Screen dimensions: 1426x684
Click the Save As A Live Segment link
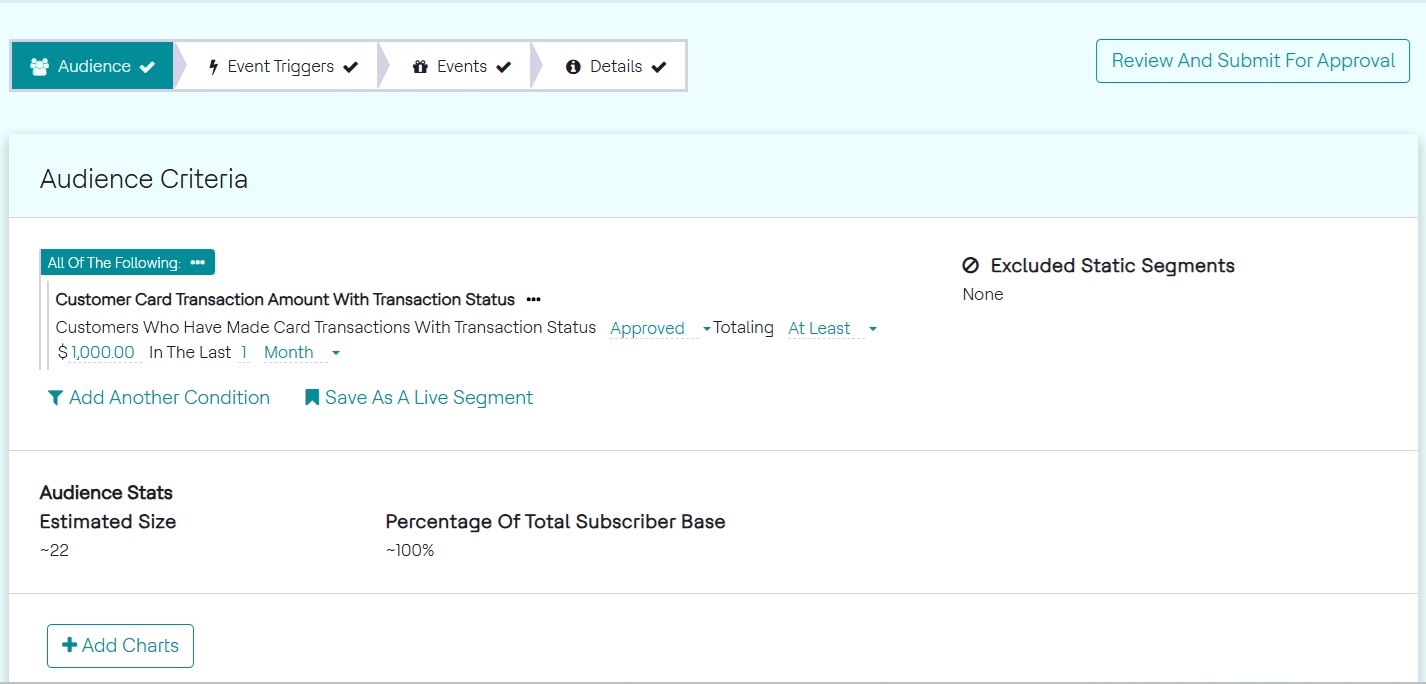click(428, 398)
